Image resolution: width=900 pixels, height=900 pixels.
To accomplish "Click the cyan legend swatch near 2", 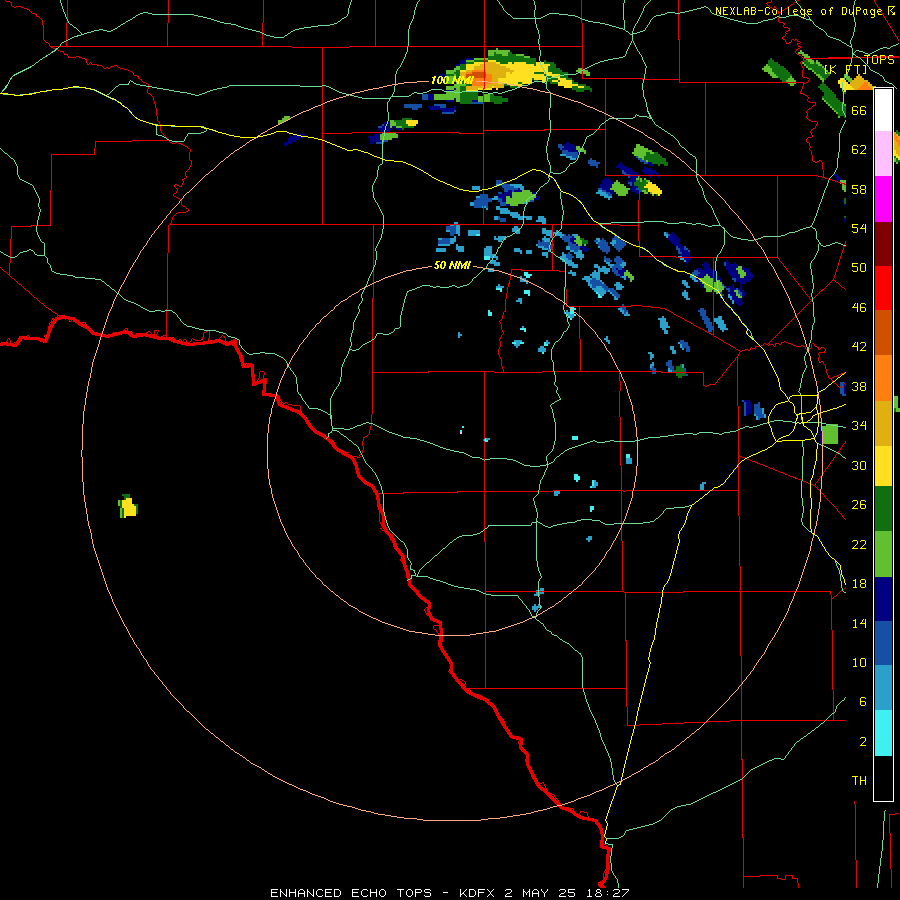I will [883, 733].
